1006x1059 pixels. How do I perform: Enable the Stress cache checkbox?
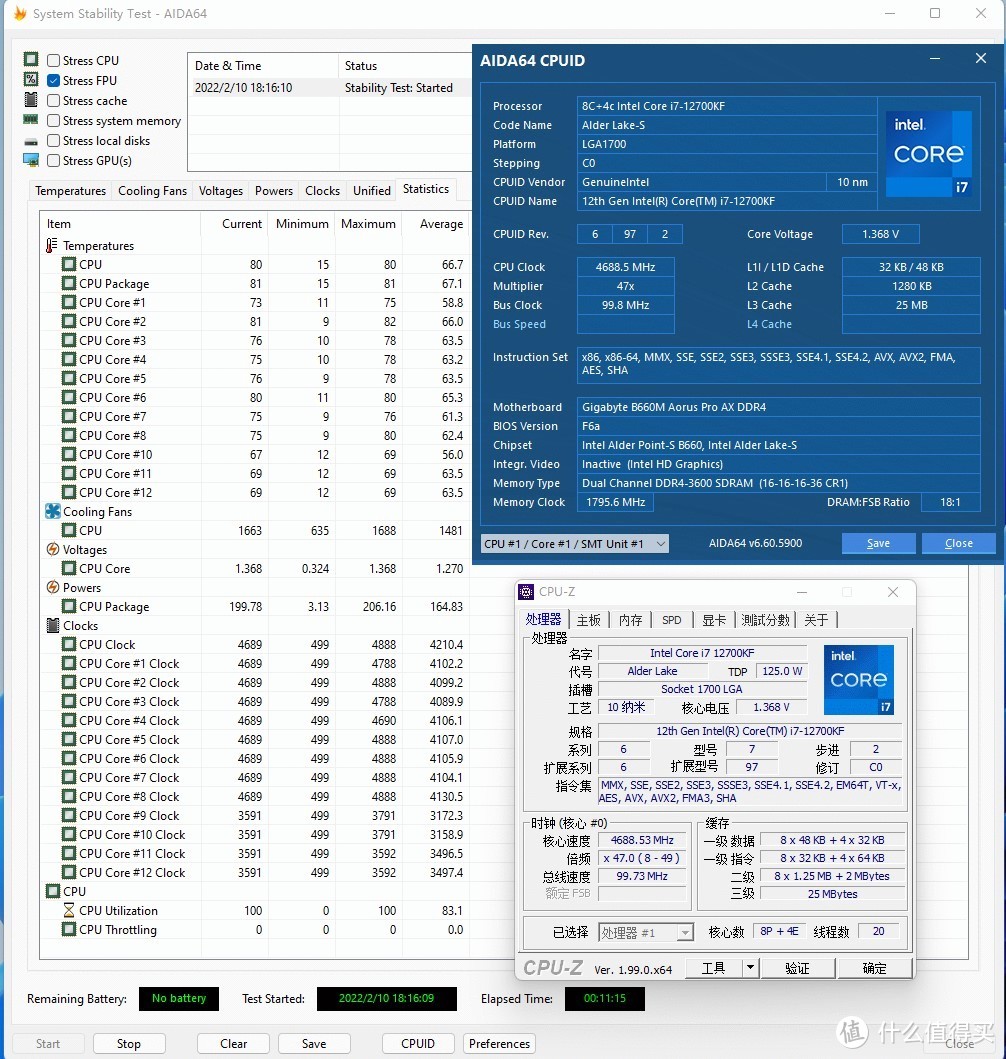pyautogui.click(x=53, y=101)
